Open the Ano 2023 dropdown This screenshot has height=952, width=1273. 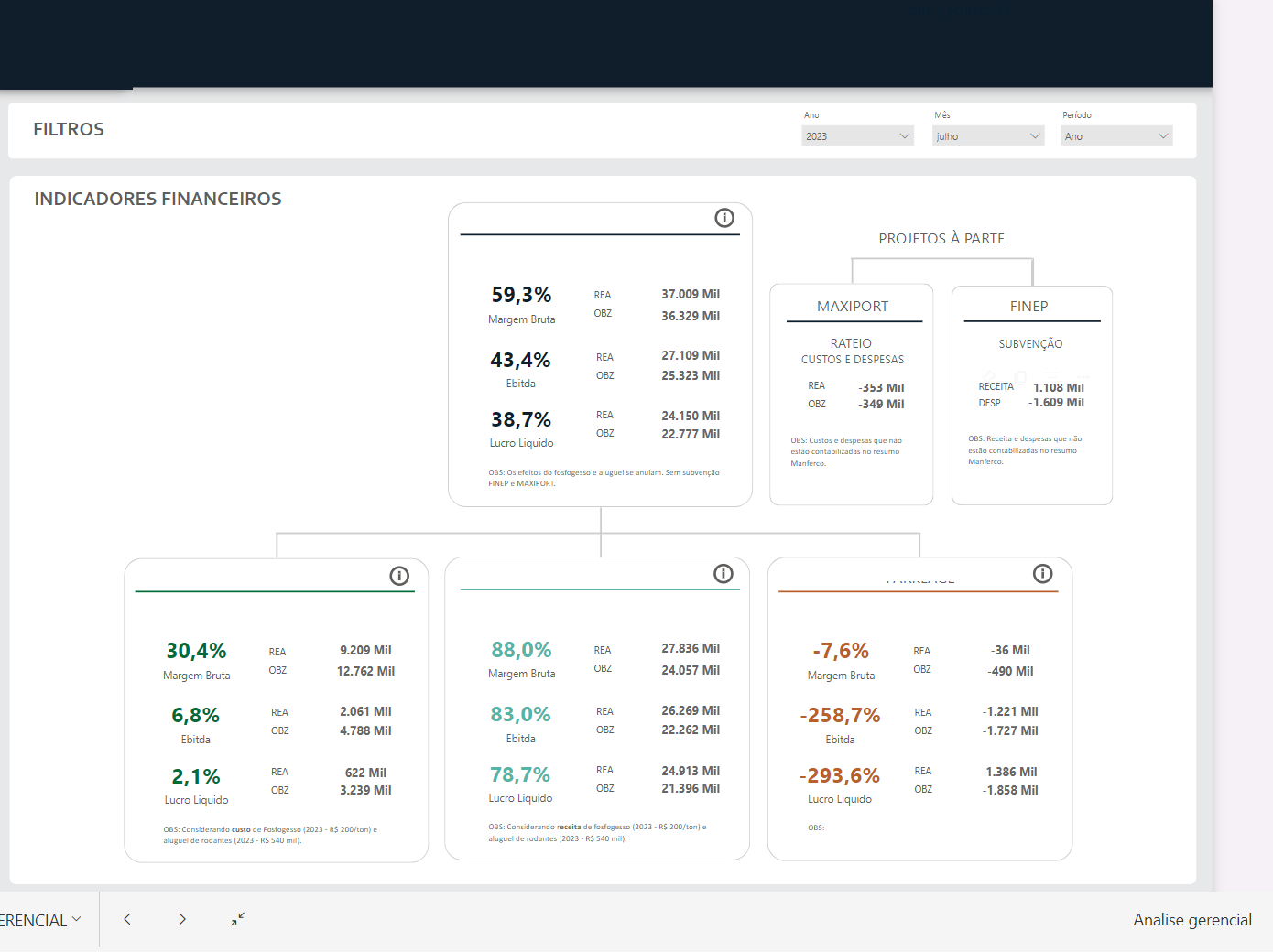point(858,136)
